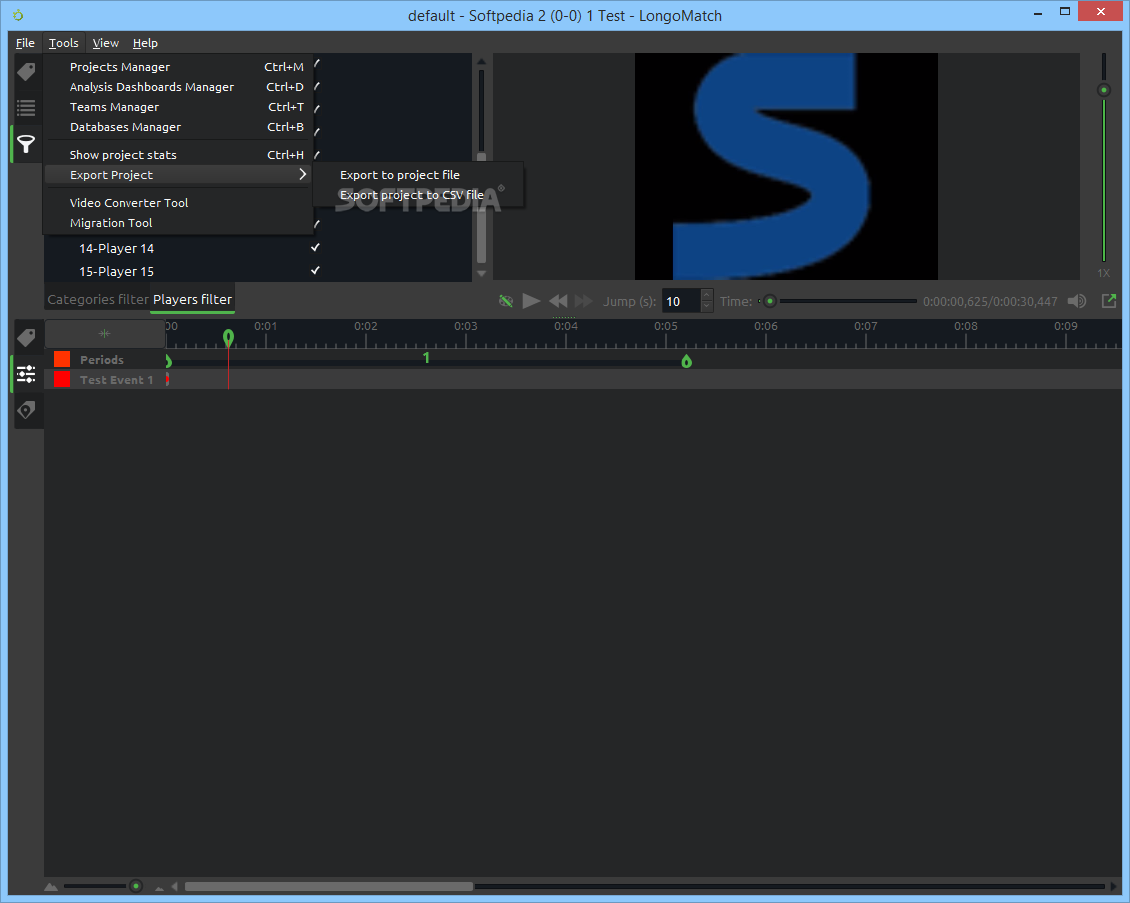
Task: Select the Test Event 1 timeline event
Action: 167,379
